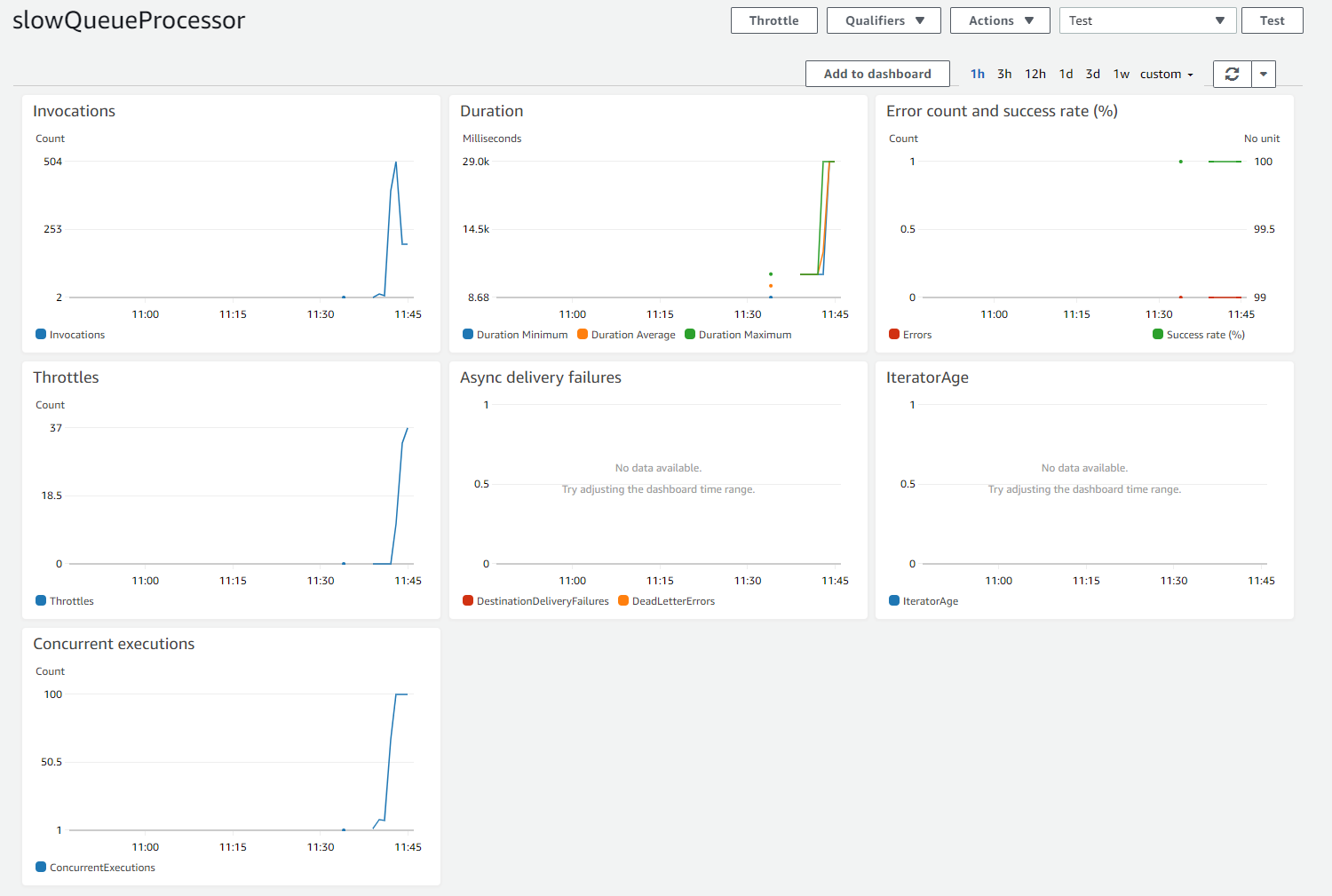
Task: Click the ConcurrentExecutions legend marker
Action: click(x=39, y=868)
